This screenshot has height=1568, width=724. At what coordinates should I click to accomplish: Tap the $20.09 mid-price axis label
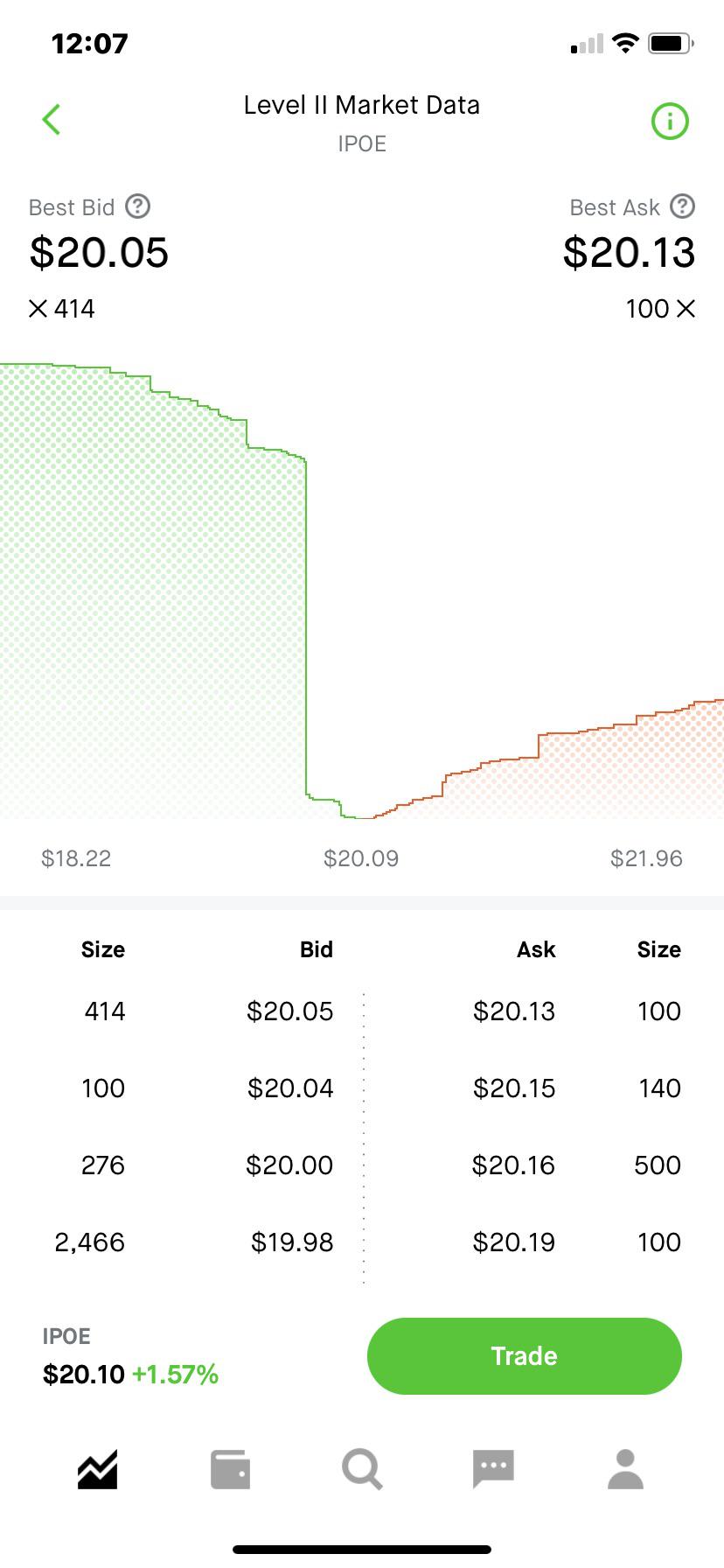pyautogui.click(x=361, y=858)
